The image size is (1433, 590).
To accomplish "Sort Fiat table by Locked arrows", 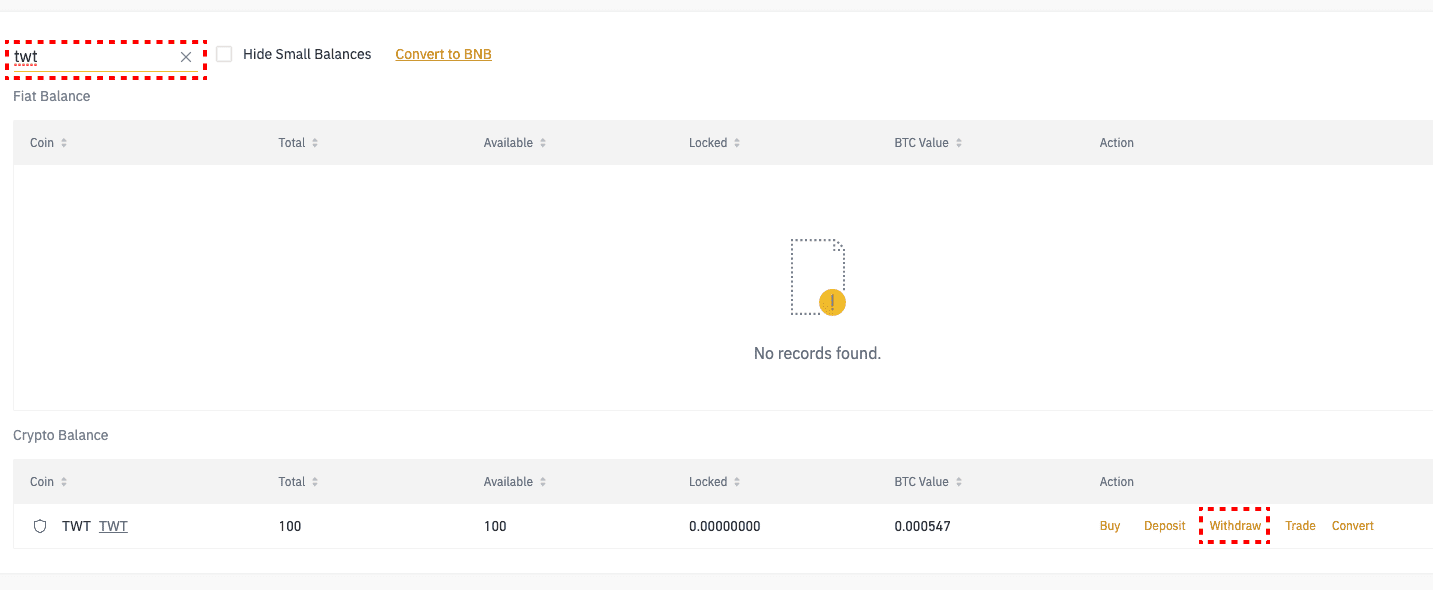I will click(x=737, y=143).
